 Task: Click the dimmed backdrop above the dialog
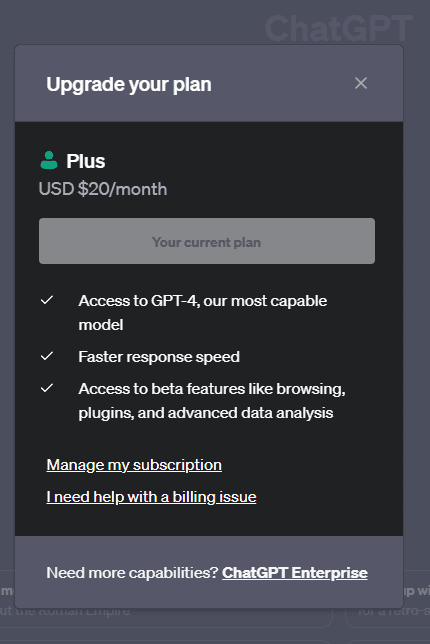point(131,21)
